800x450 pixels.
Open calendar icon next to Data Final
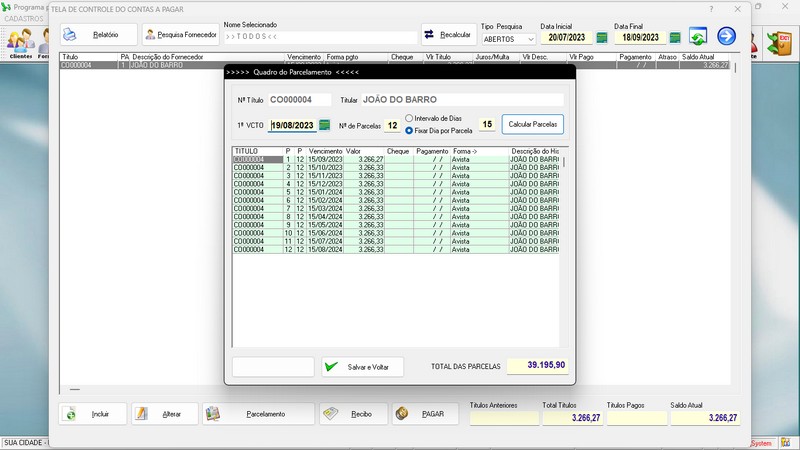675,38
